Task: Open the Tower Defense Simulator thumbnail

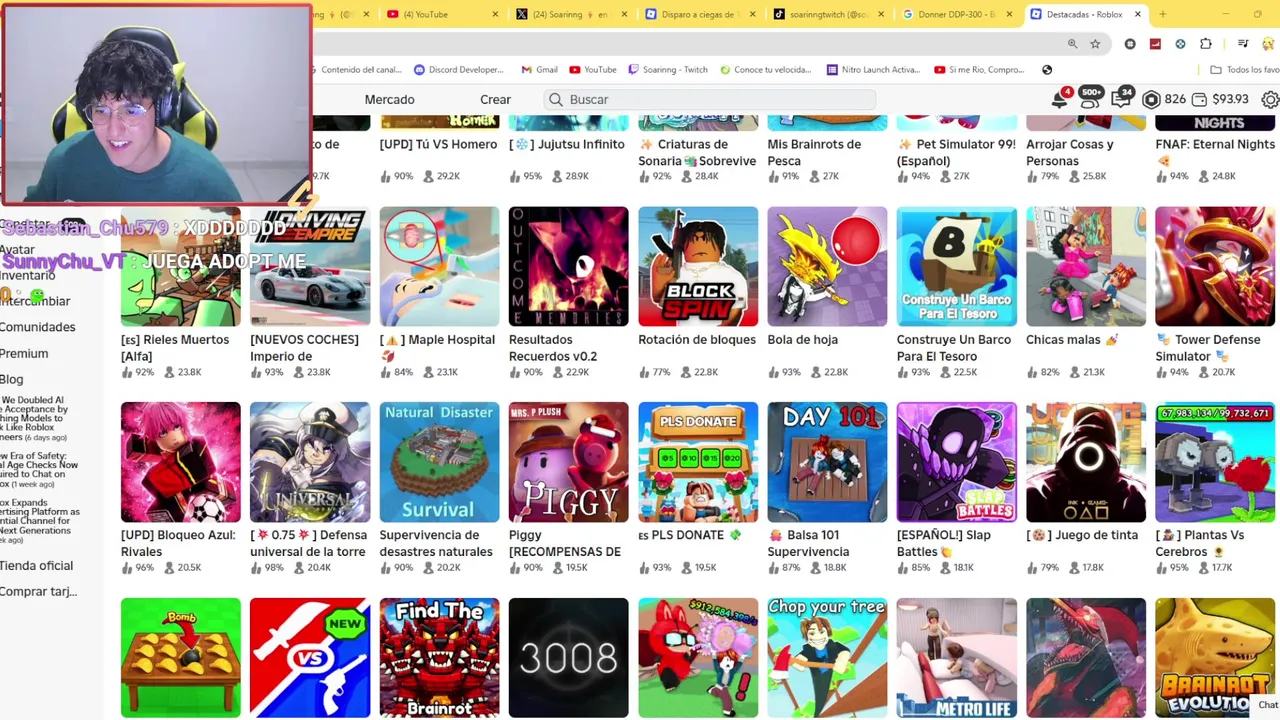Action: pos(1215,266)
